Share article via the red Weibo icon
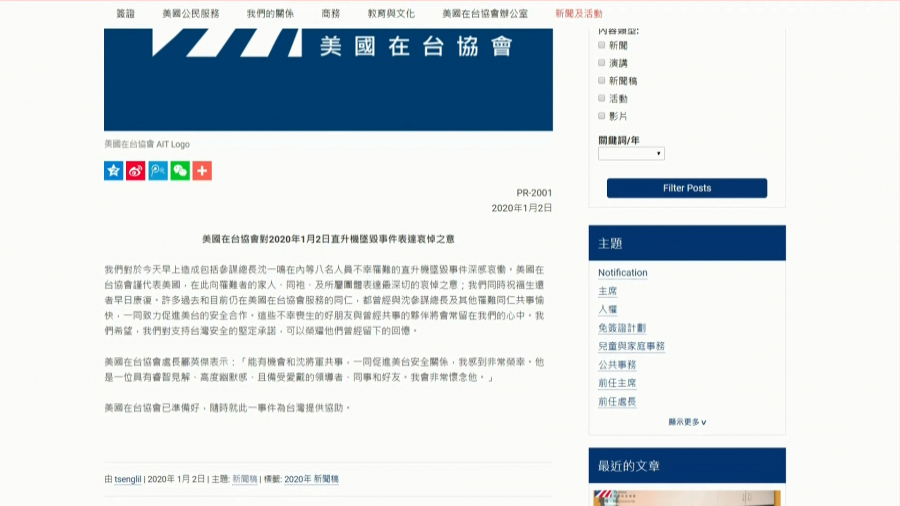900x506 pixels. click(135, 170)
